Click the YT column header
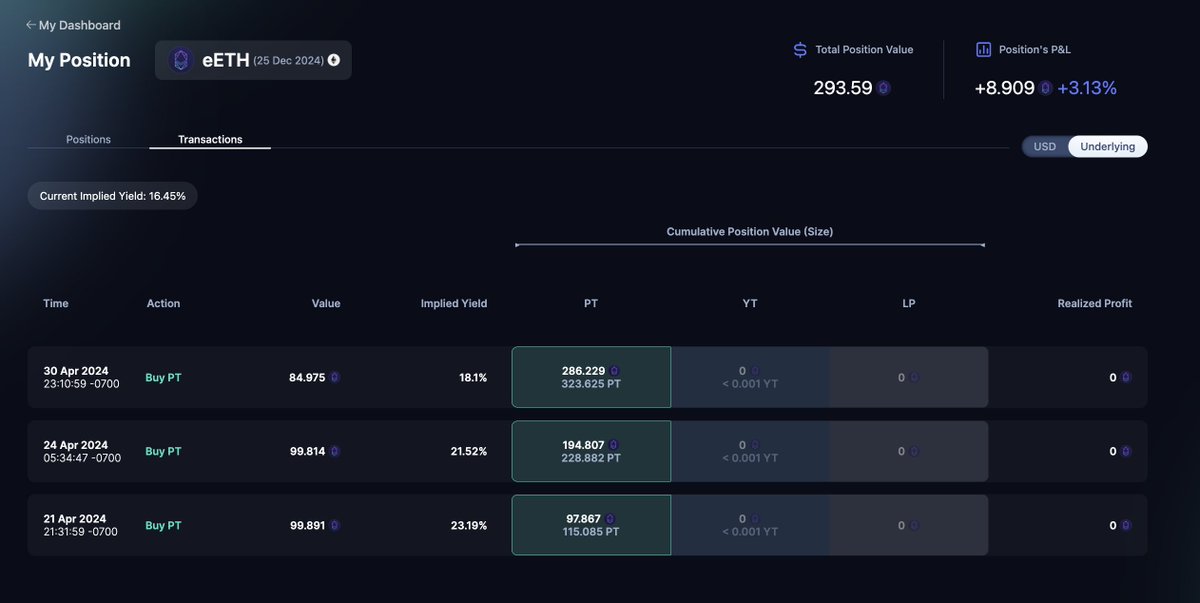Image resolution: width=1200 pixels, height=603 pixels. (x=750, y=303)
